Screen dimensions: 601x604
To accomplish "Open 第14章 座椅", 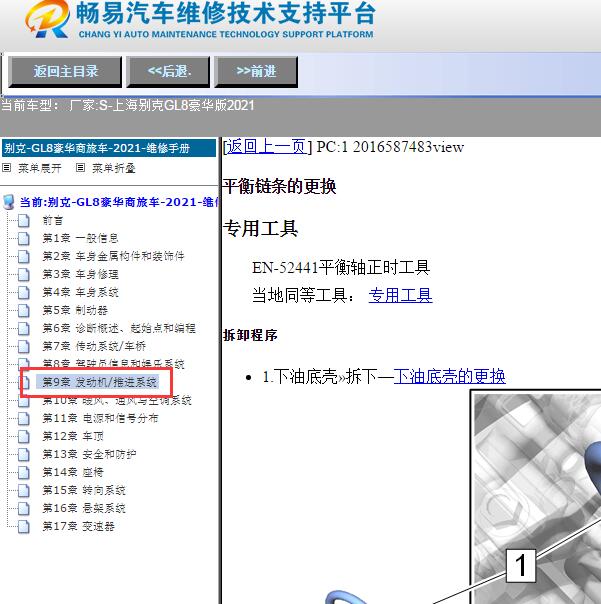I will 73,472.
